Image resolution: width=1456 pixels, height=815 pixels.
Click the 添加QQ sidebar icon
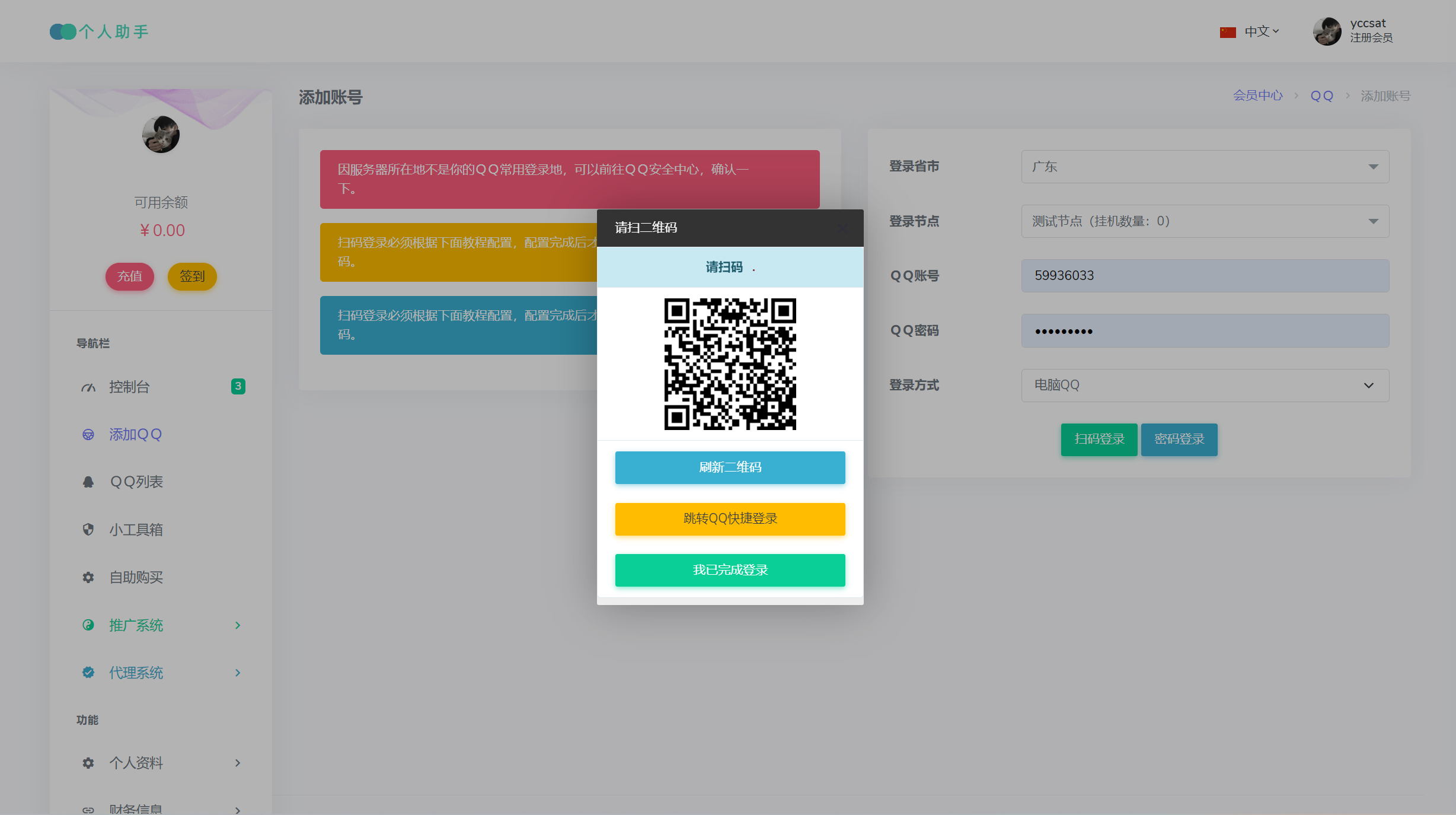point(88,435)
